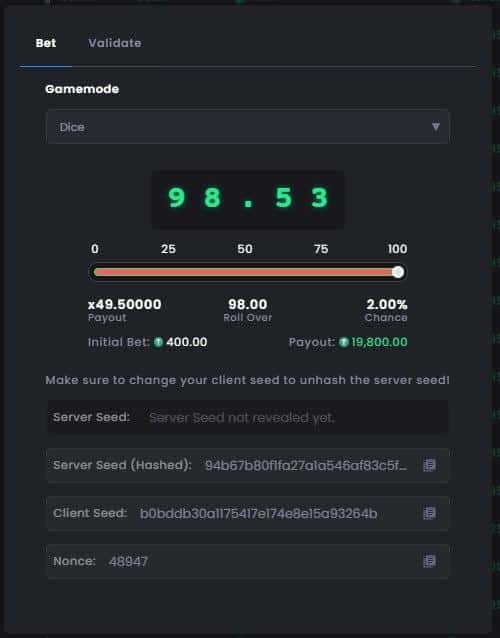Viewport: 500px width, 638px height.
Task: Click the hashed server seed text
Action: coord(306,465)
